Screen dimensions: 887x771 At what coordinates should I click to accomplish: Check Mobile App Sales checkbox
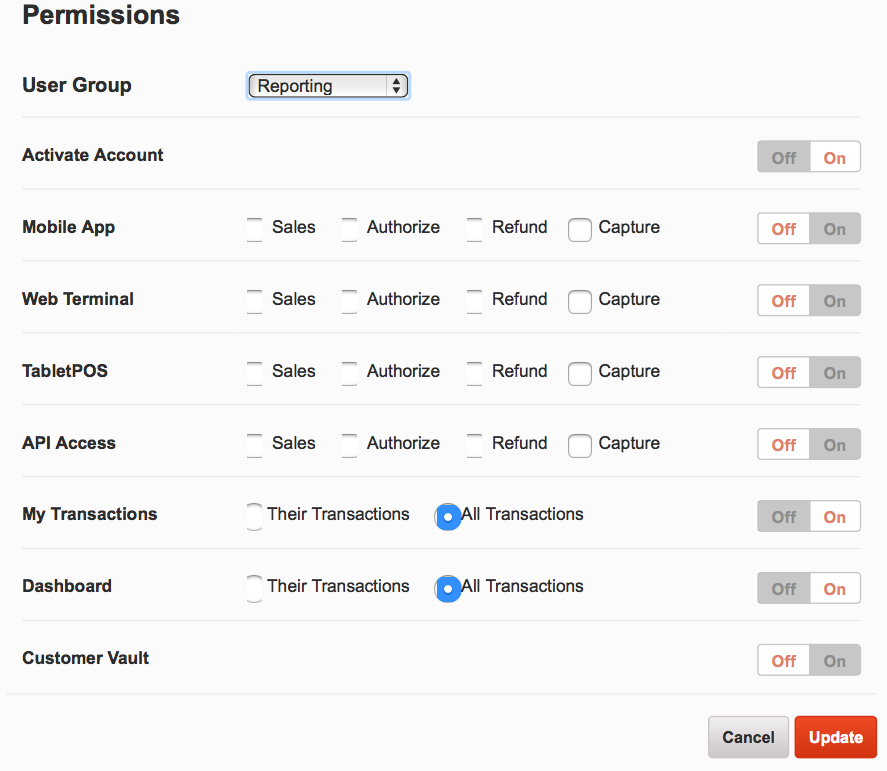[255, 230]
